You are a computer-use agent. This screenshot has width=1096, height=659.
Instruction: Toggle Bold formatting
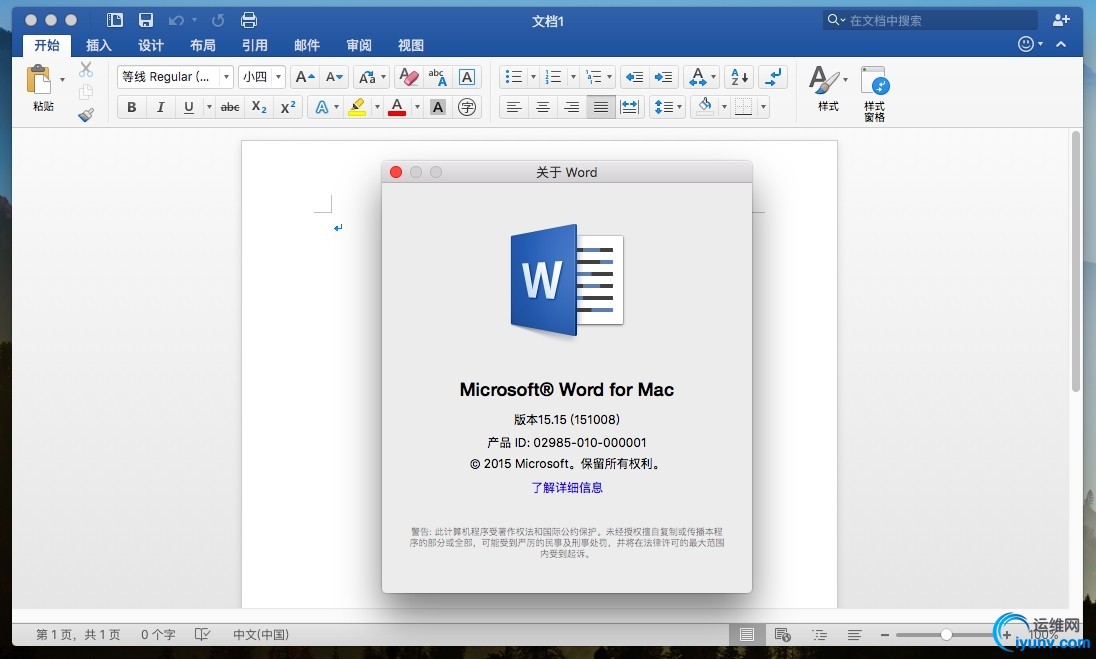click(131, 107)
